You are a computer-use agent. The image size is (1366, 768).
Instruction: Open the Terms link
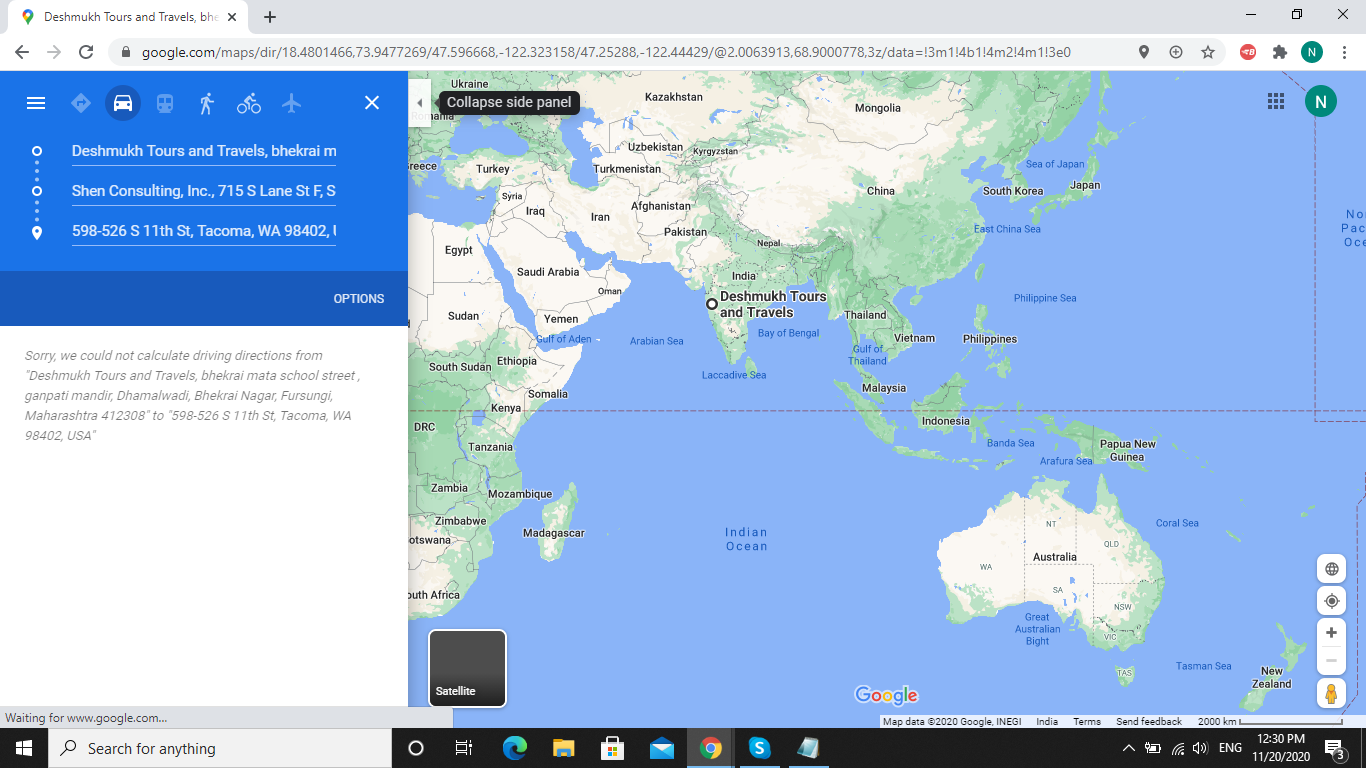point(1087,721)
